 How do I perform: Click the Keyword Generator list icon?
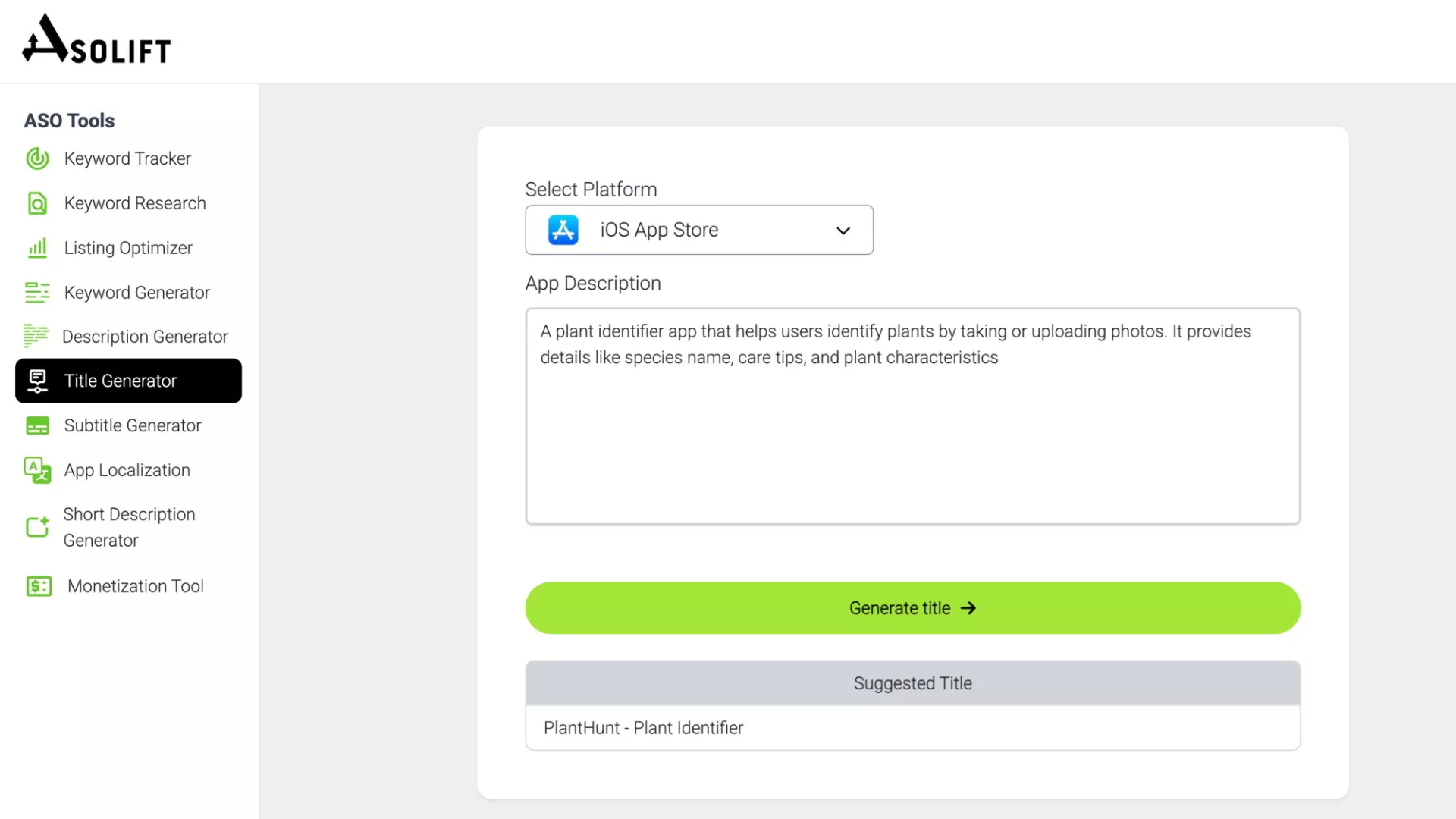click(37, 293)
